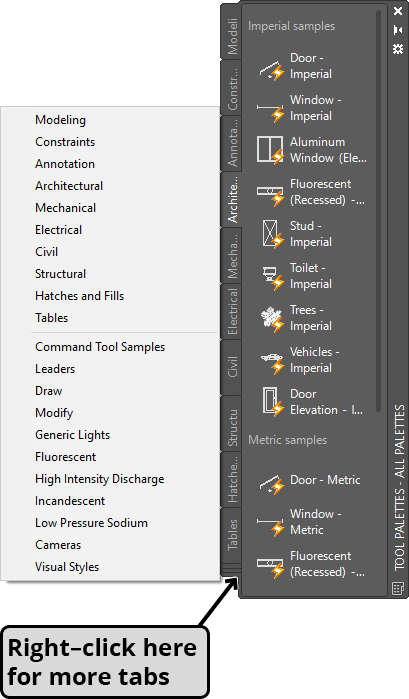Pick Cameras from the tab menu
409x699 pixels.
(x=58, y=545)
